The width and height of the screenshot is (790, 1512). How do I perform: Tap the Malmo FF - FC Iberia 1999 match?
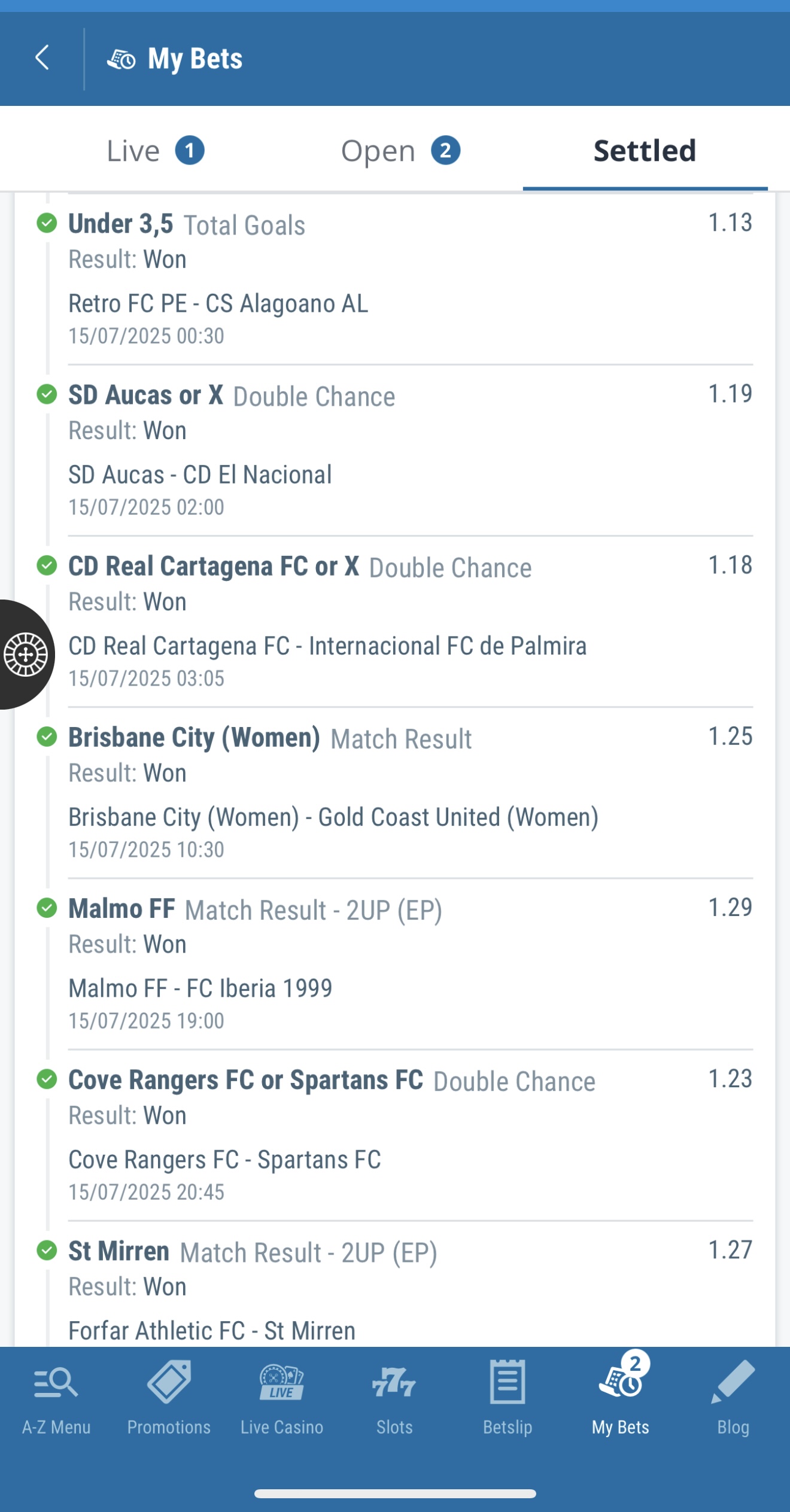[x=200, y=988]
